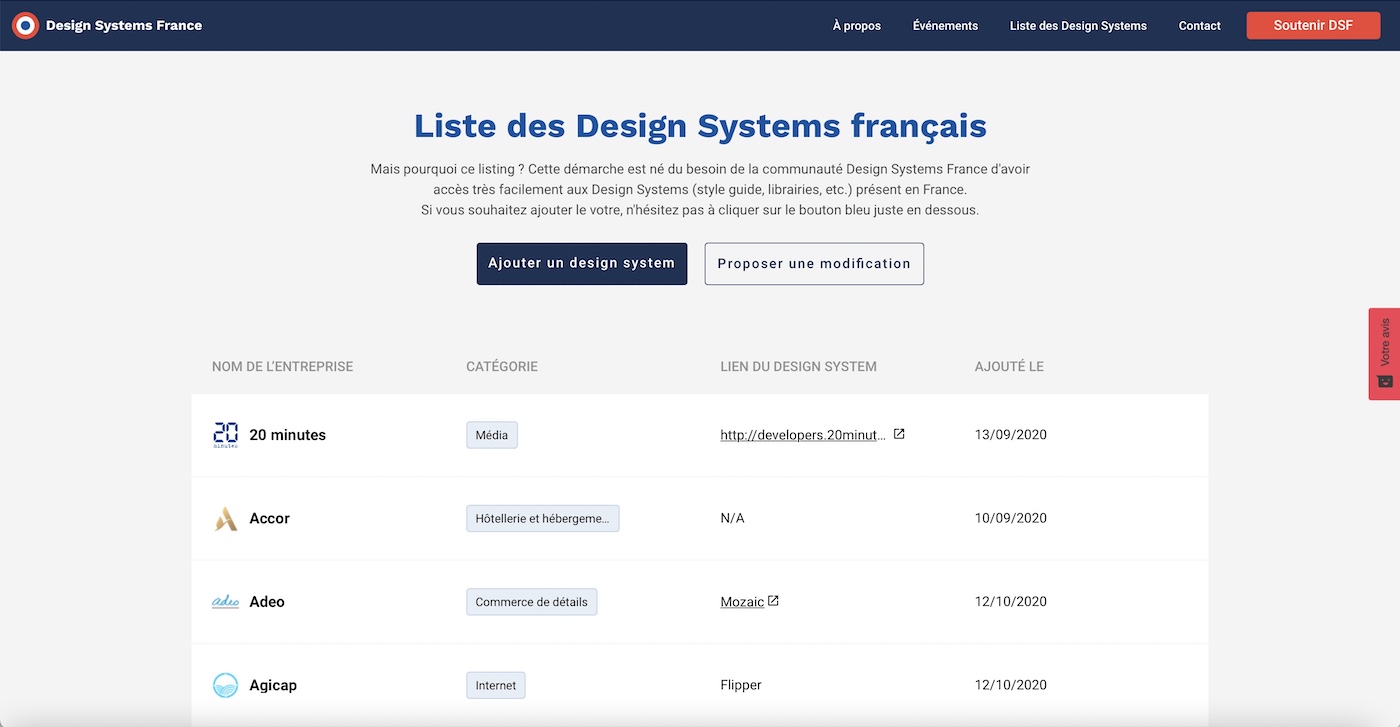Click the feedback icon on the Votre avis tab
This screenshot has height=727, width=1400.
1383,381
